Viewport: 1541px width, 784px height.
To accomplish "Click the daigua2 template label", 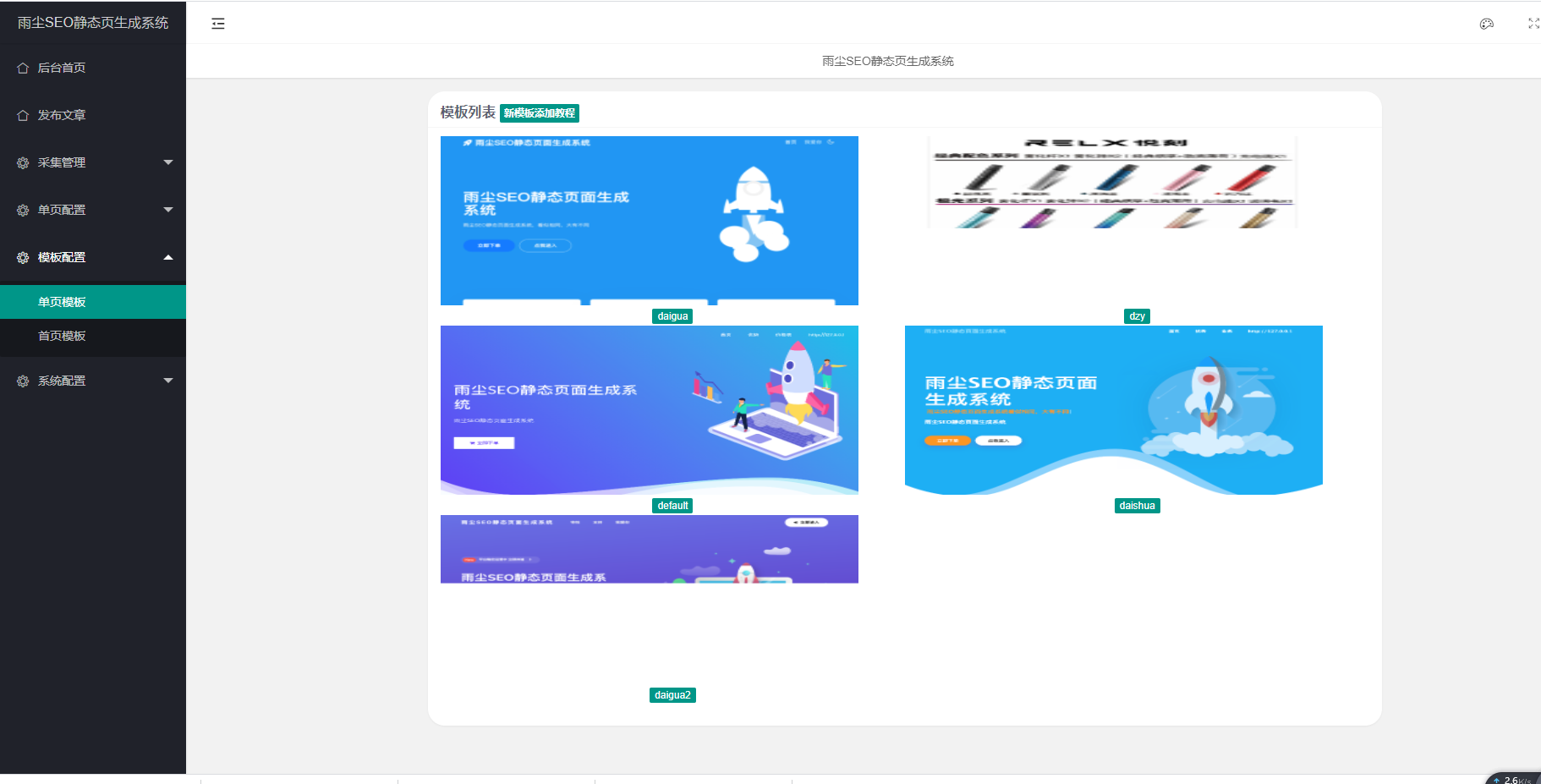I will 672,695.
